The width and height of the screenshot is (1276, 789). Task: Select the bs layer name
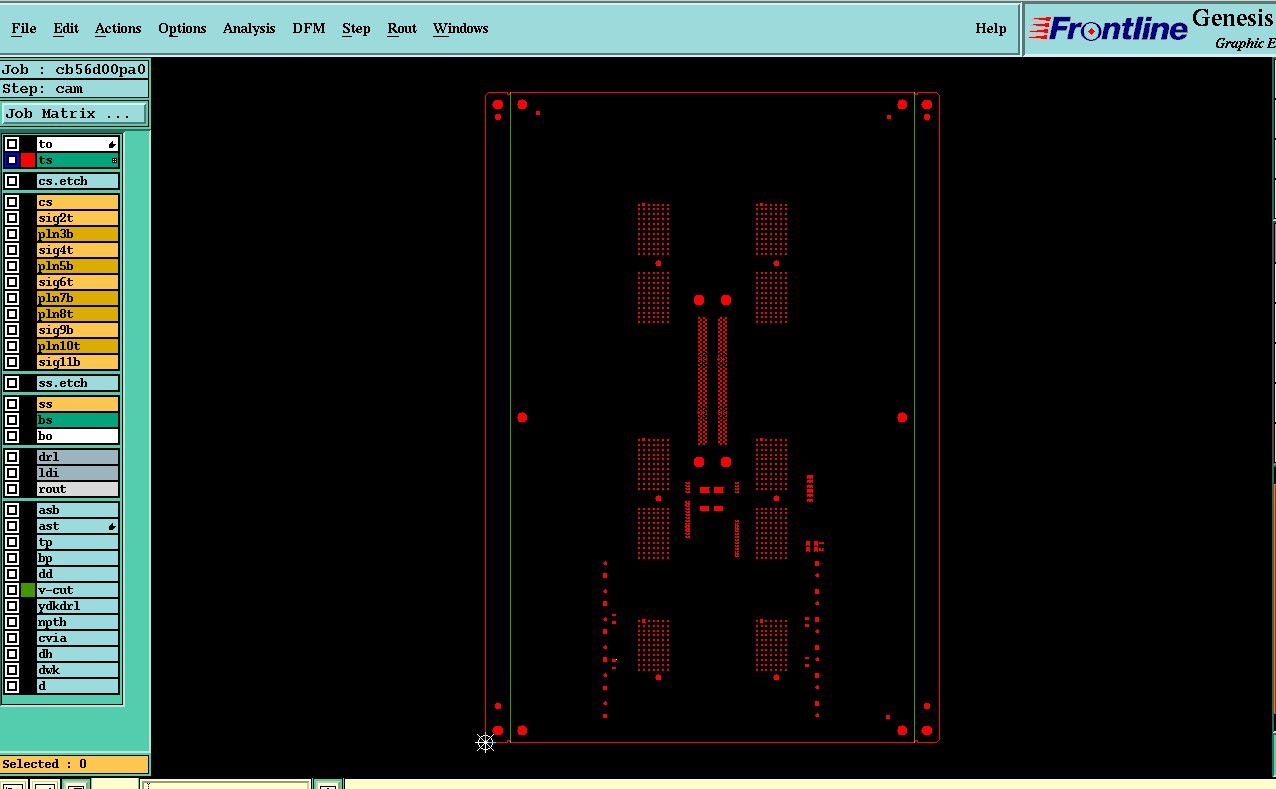click(x=78, y=420)
